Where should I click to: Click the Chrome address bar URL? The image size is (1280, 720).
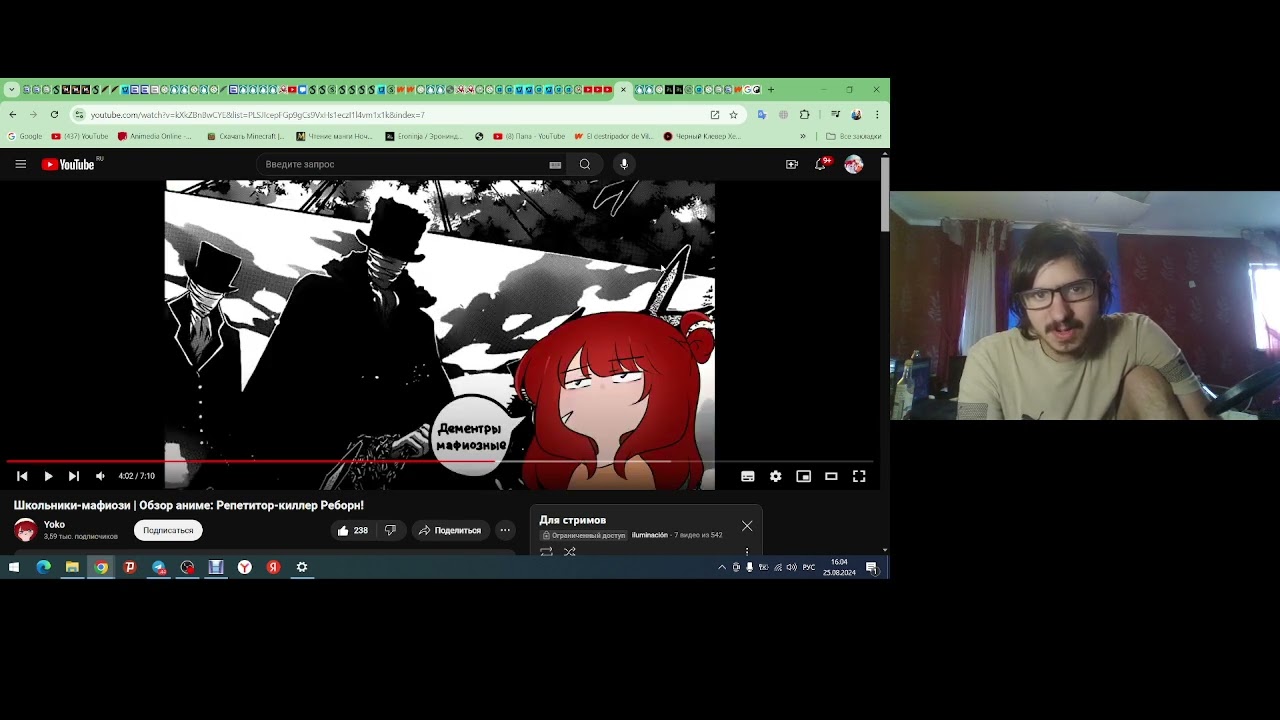point(258,115)
